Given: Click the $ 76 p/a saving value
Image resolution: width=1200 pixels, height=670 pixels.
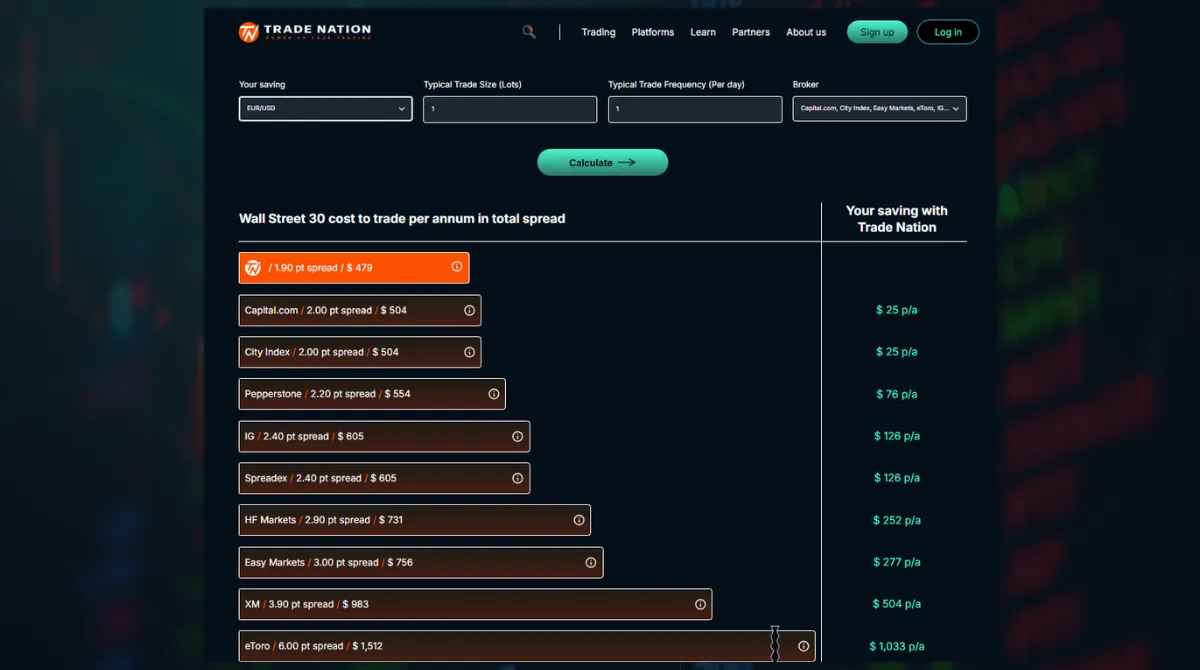Looking at the screenshot, I should click(896, 394).
